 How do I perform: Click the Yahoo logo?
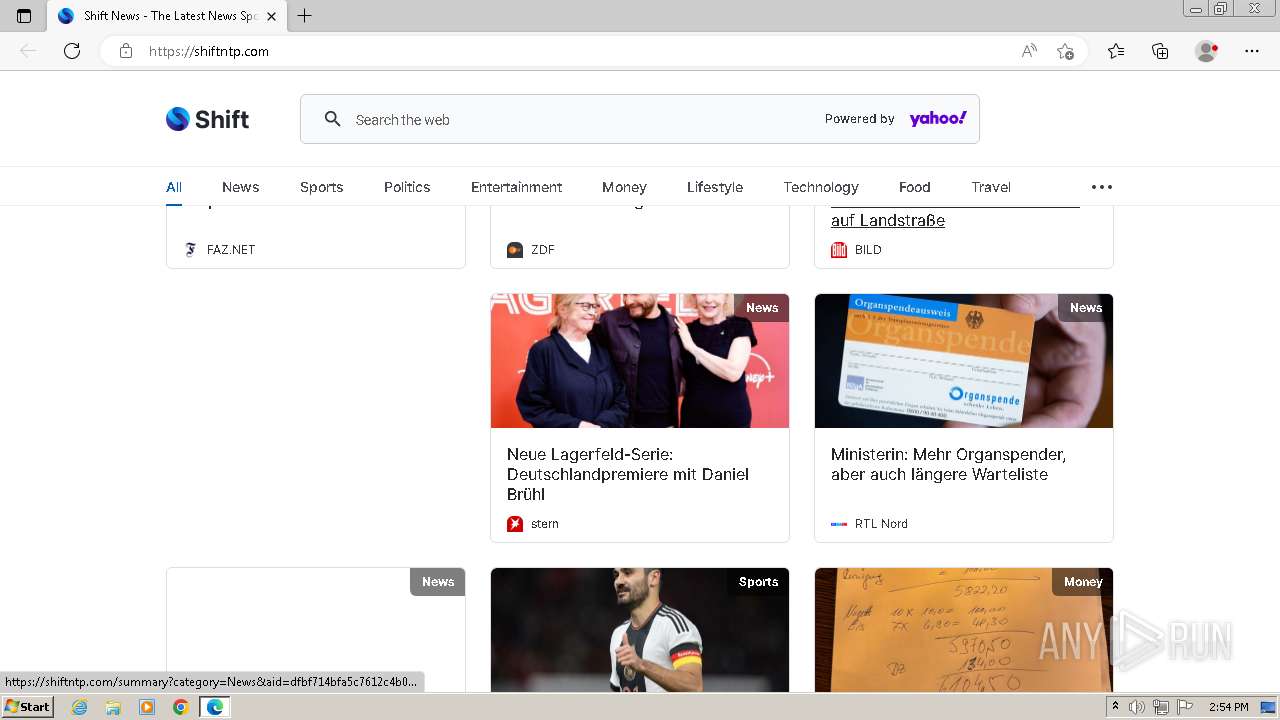click(x=938, y=119)
